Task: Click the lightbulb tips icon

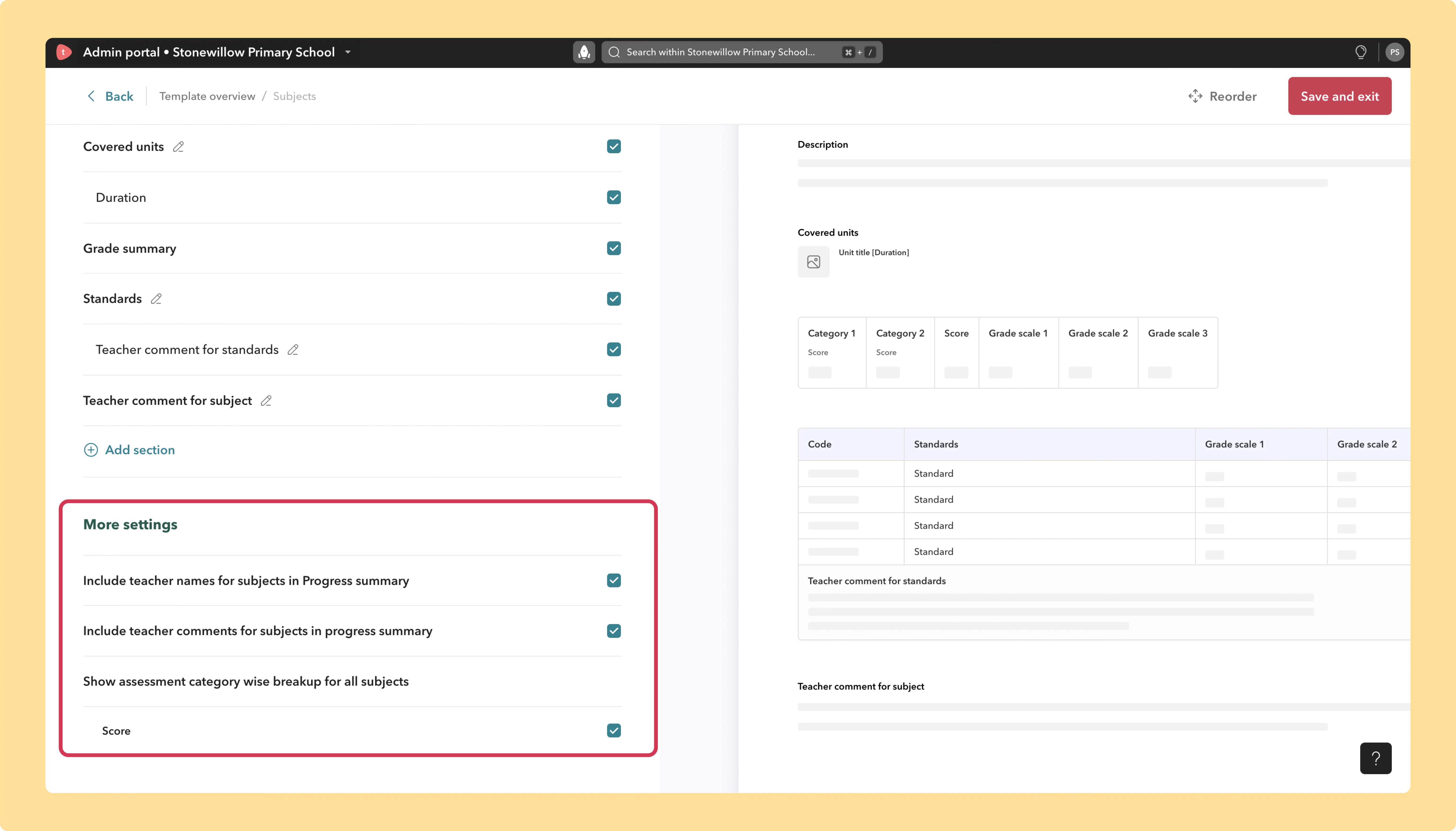Action: [x=1361, y=52]
